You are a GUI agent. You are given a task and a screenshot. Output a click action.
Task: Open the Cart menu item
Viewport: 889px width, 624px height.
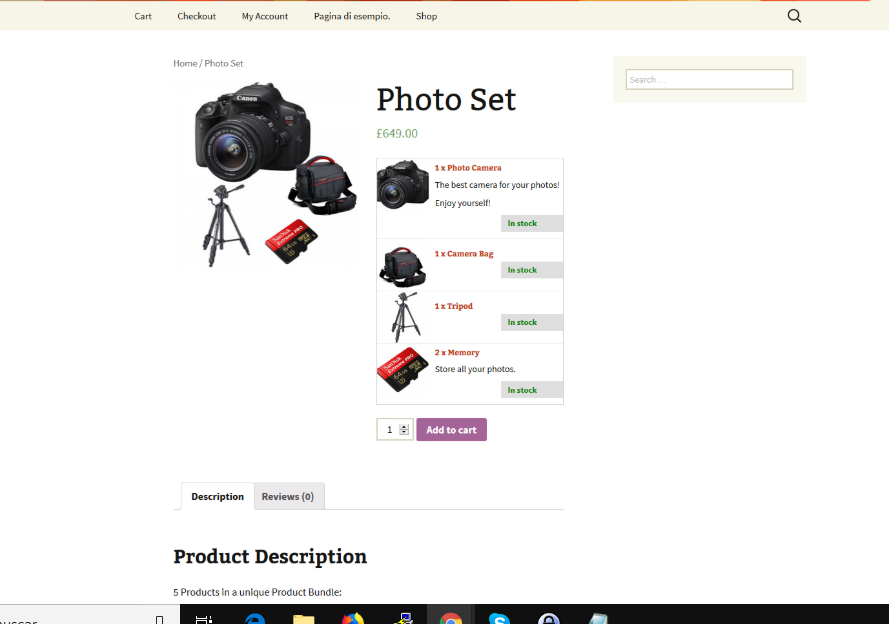point(143,16)
